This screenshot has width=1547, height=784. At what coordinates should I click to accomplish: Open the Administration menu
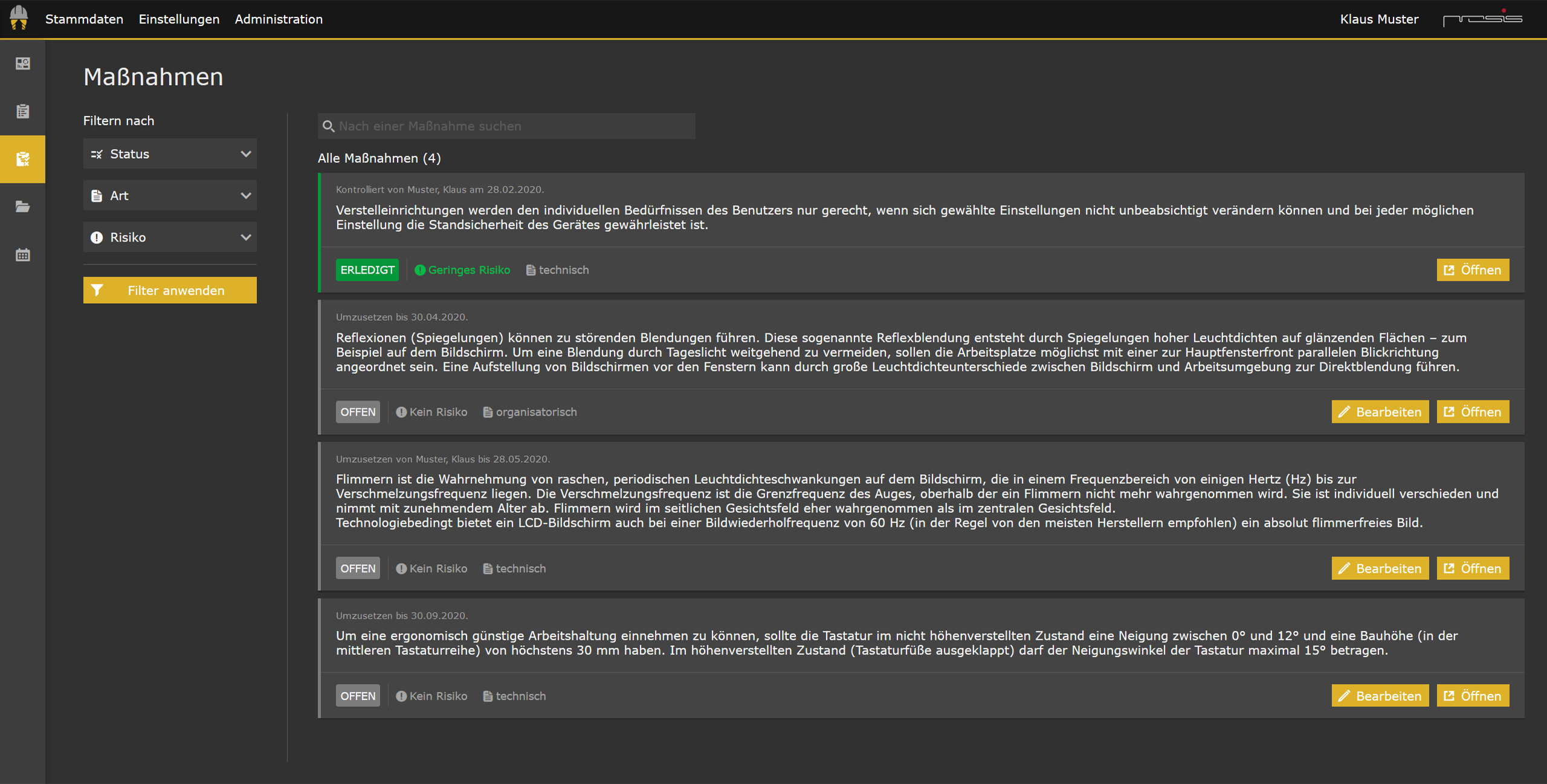pos(279,19)
